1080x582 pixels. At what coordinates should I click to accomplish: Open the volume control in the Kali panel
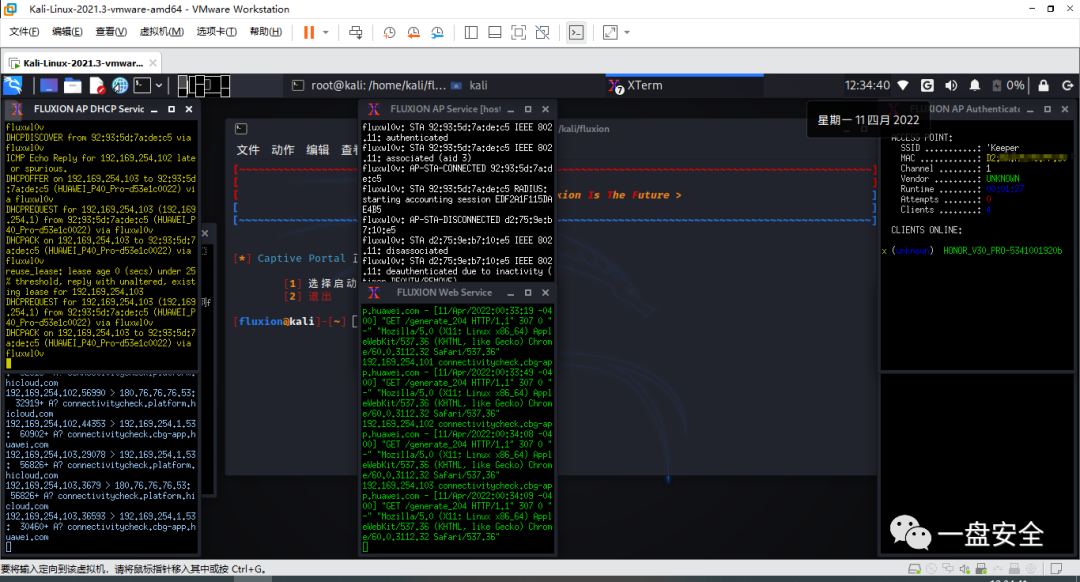951,85
